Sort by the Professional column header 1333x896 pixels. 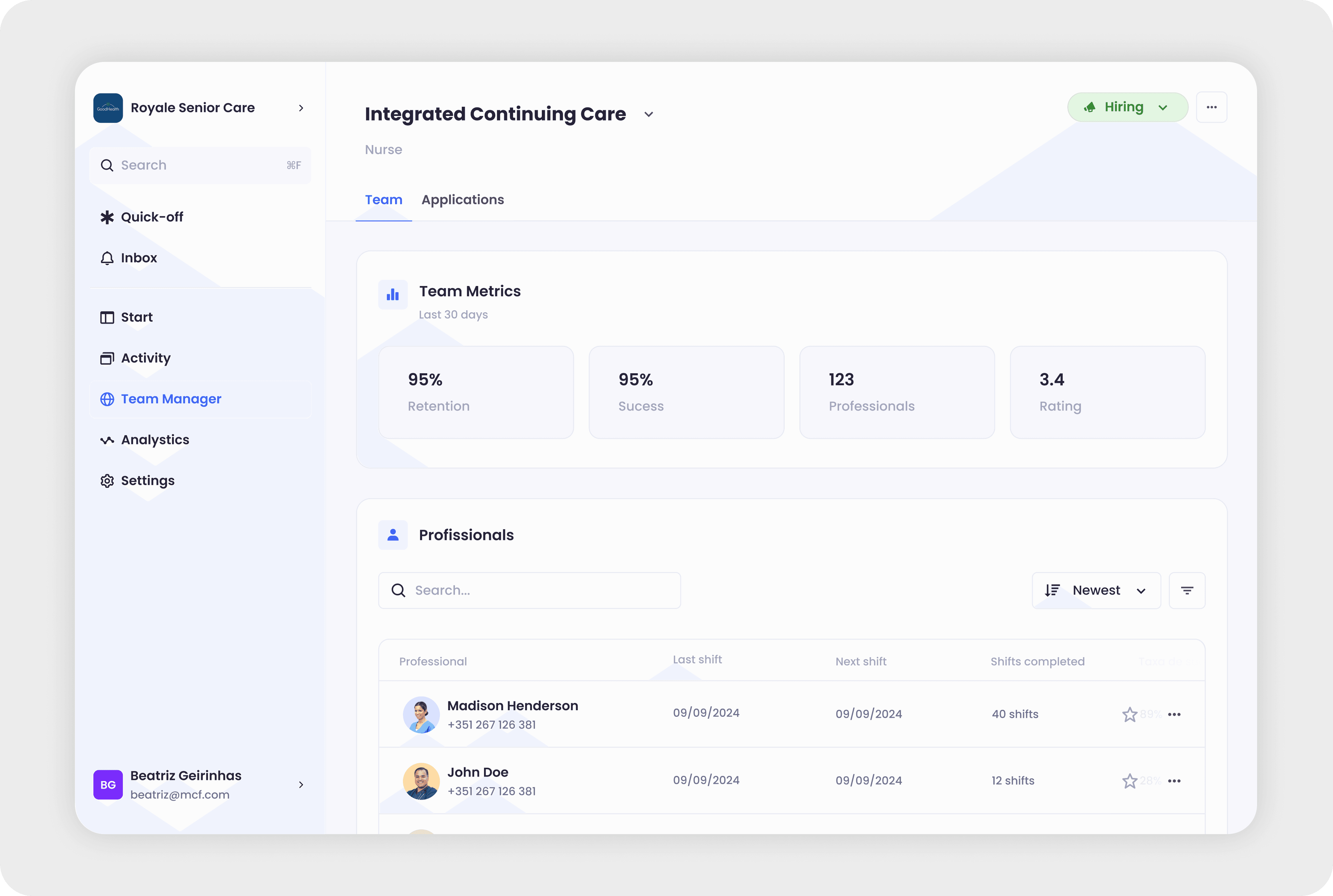(432, 661)
